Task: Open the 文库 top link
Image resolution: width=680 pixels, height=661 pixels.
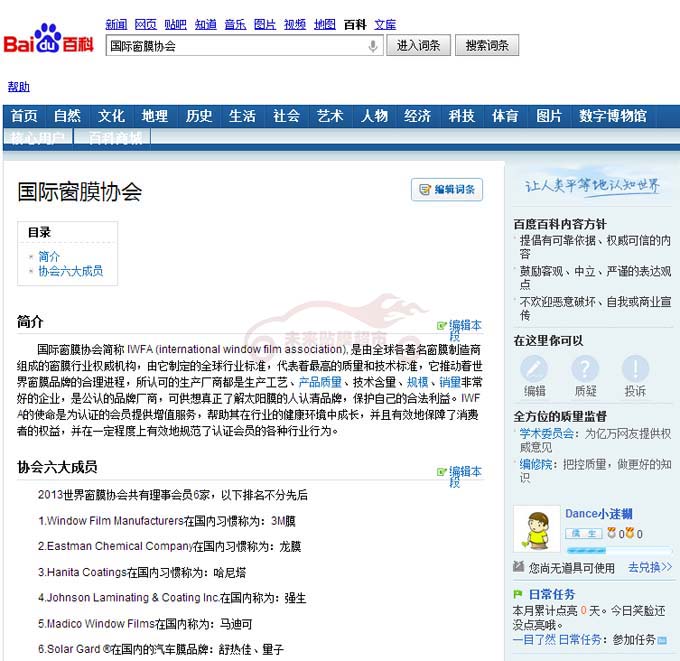Action: (x=385, y=25)
